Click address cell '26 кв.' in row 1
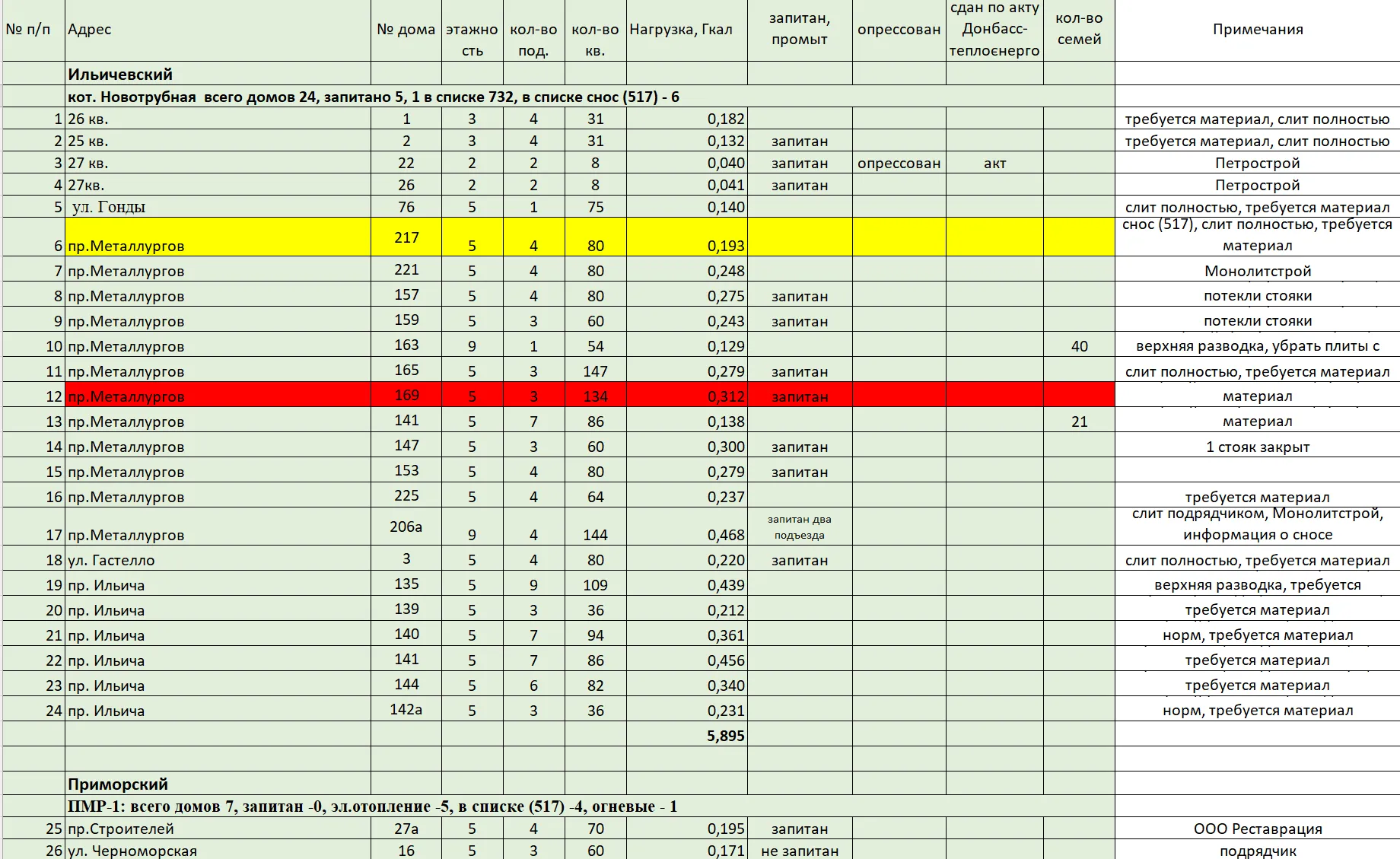The width and height of the screenshot is (1400, 859). click(x=218, y=119)
